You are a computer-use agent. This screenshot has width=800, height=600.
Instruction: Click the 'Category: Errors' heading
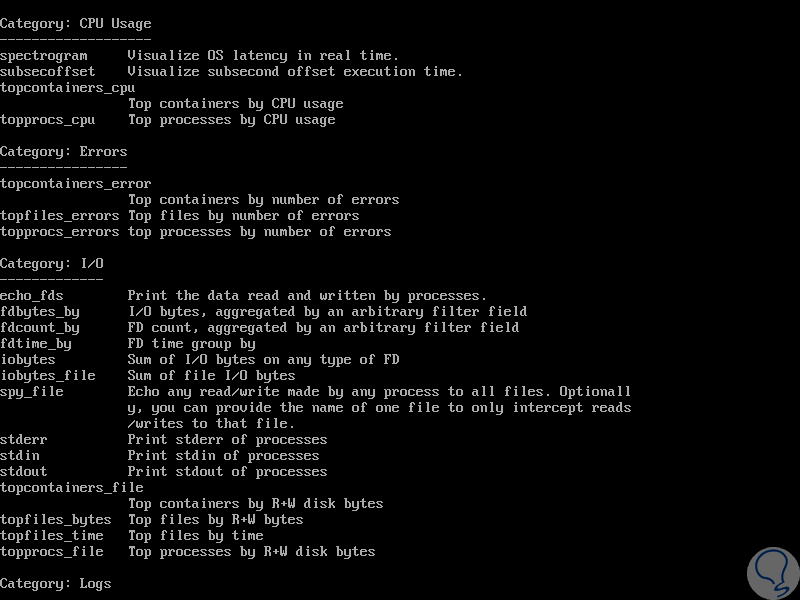click(64, 152)
